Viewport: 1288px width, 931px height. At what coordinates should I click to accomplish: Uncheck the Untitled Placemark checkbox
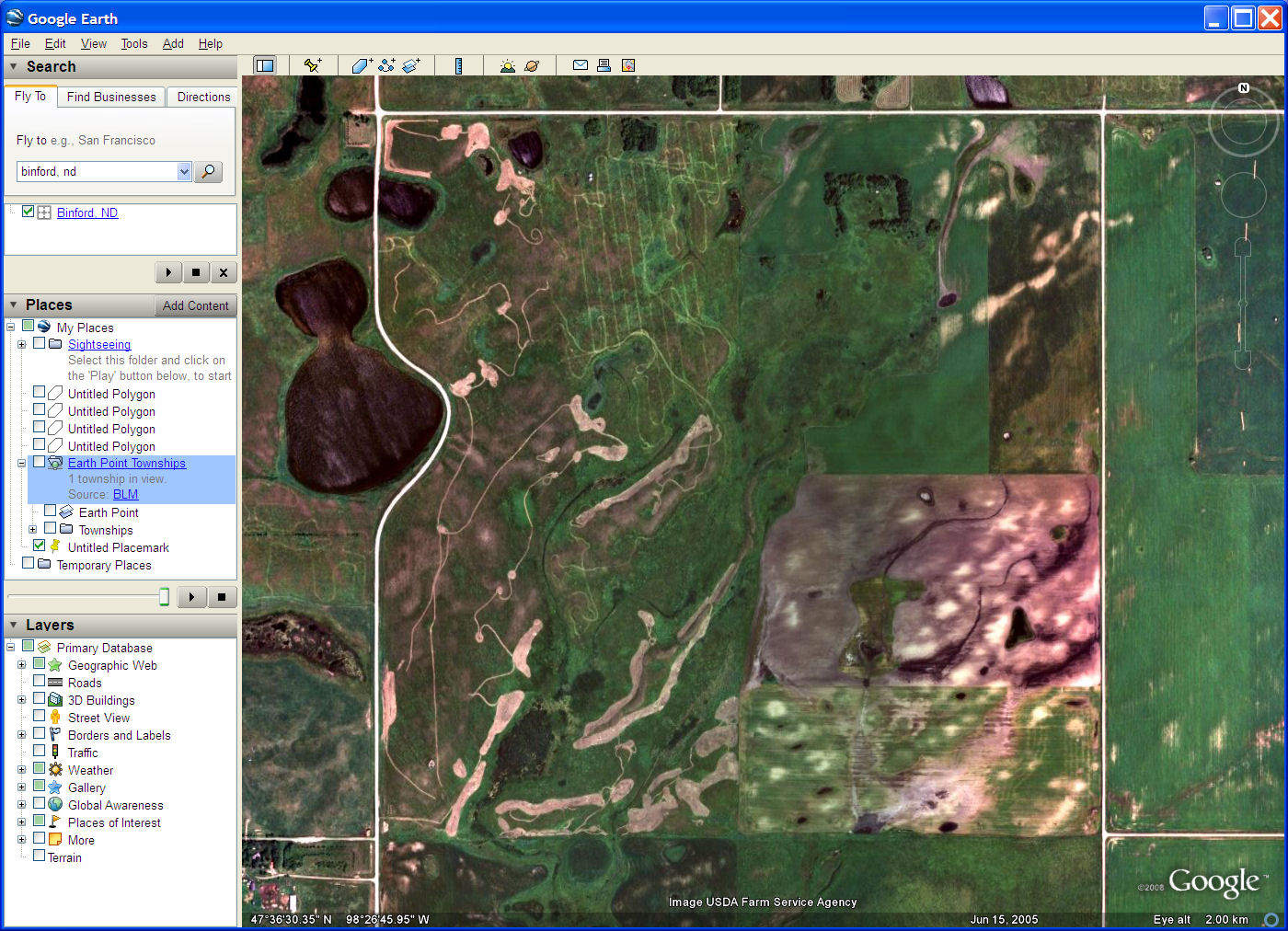click(40, 546)
